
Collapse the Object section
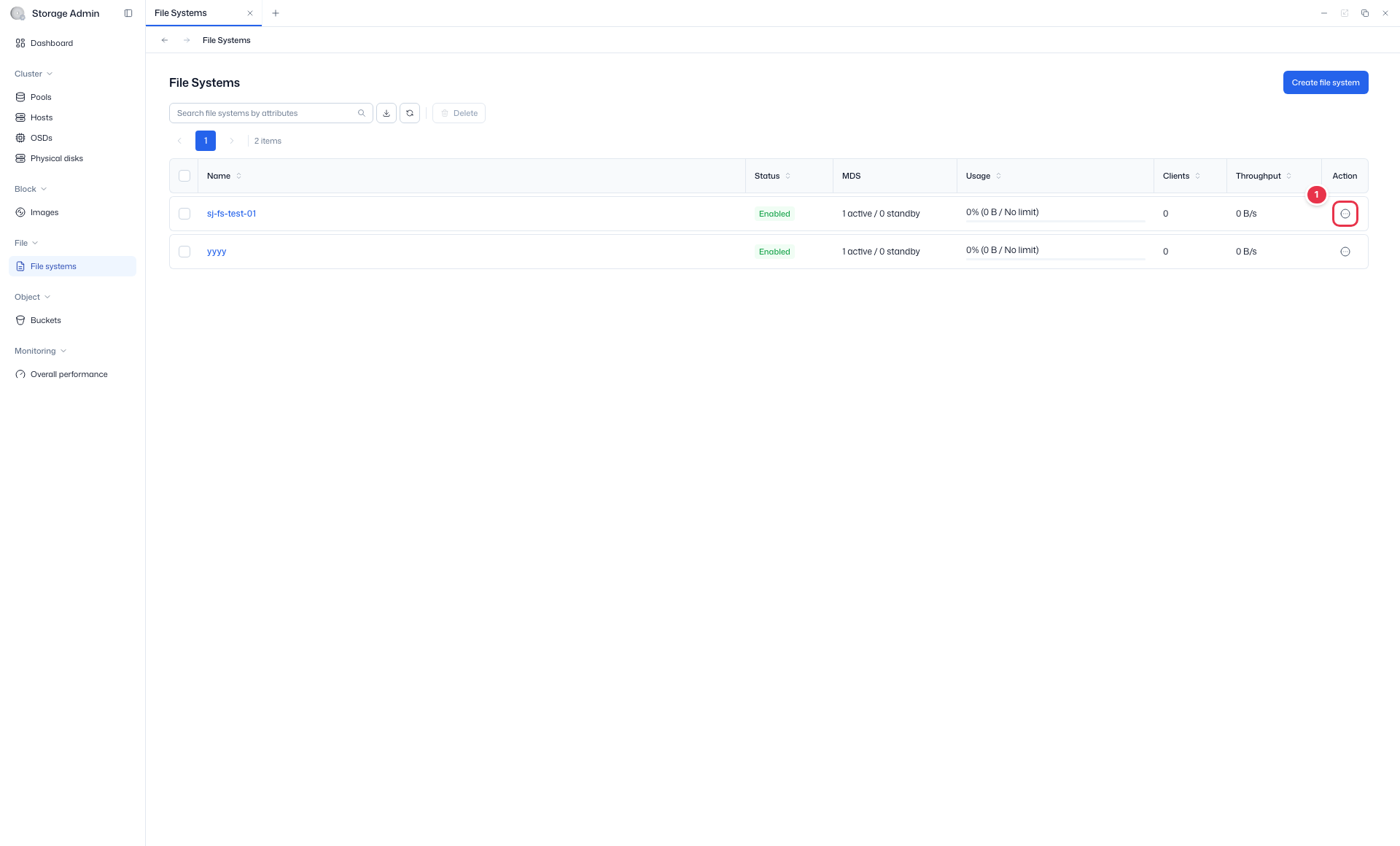click(x=33, y=297)
